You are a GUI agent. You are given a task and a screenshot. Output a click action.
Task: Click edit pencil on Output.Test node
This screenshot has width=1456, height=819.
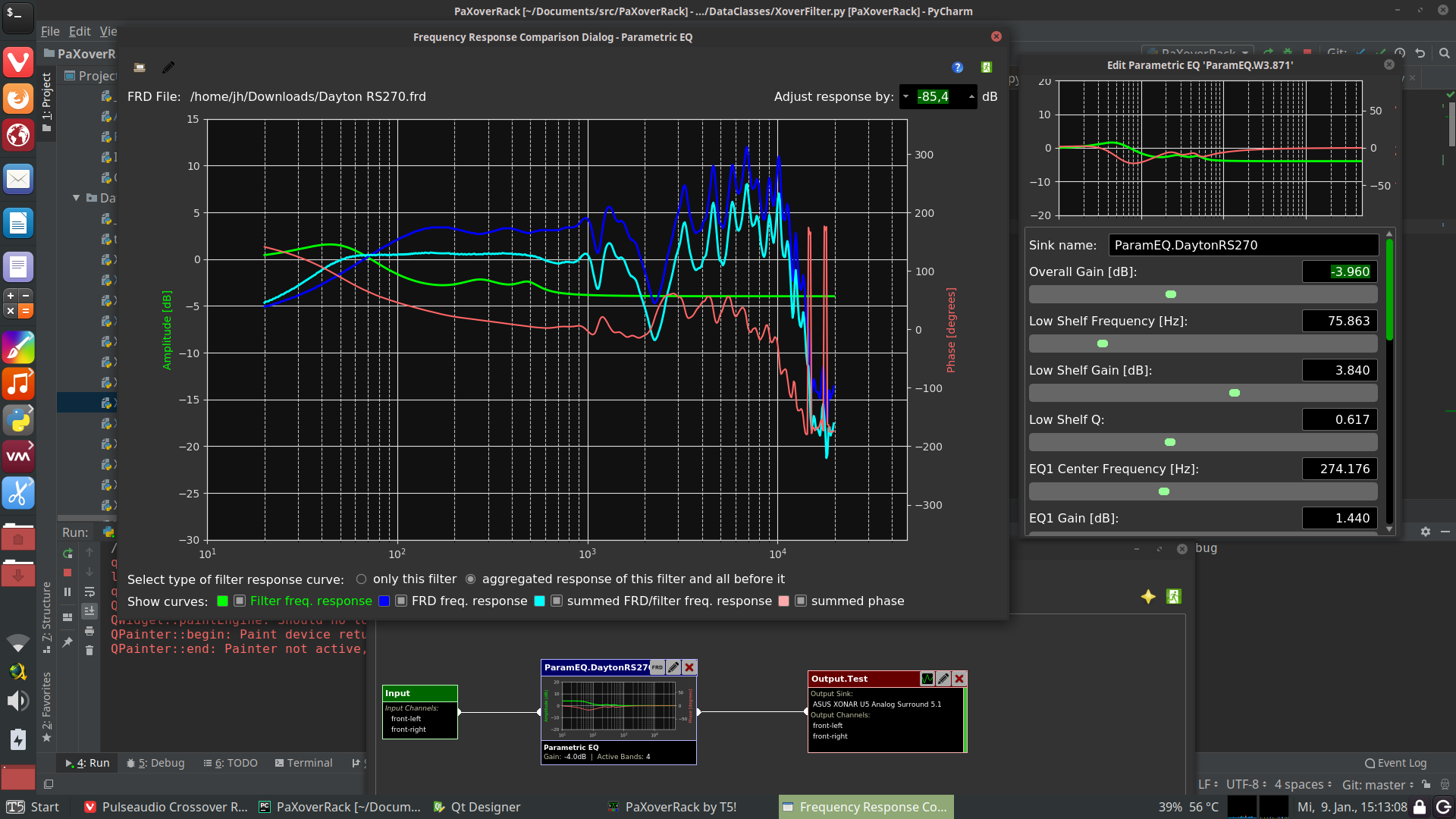tap(943, 679)
